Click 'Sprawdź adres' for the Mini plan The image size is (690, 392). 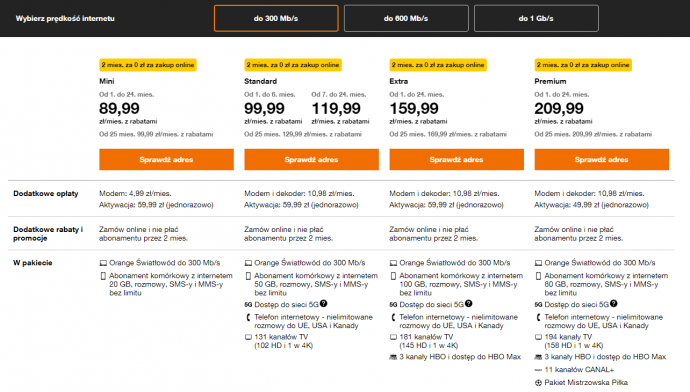tap(166, 159)
